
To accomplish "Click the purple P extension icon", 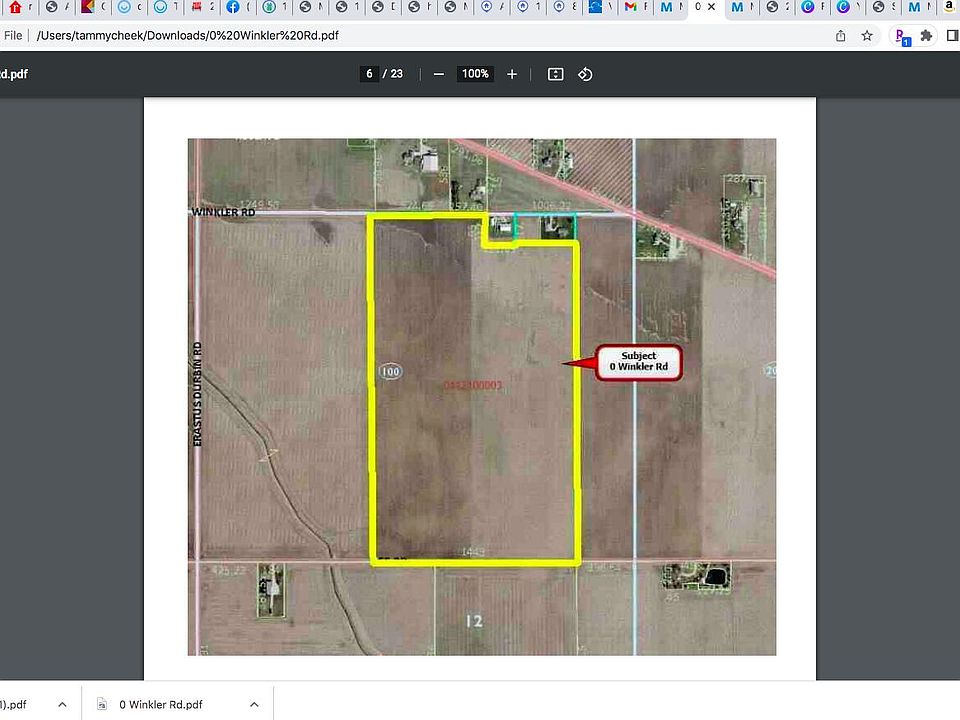I will click(902, 37).
